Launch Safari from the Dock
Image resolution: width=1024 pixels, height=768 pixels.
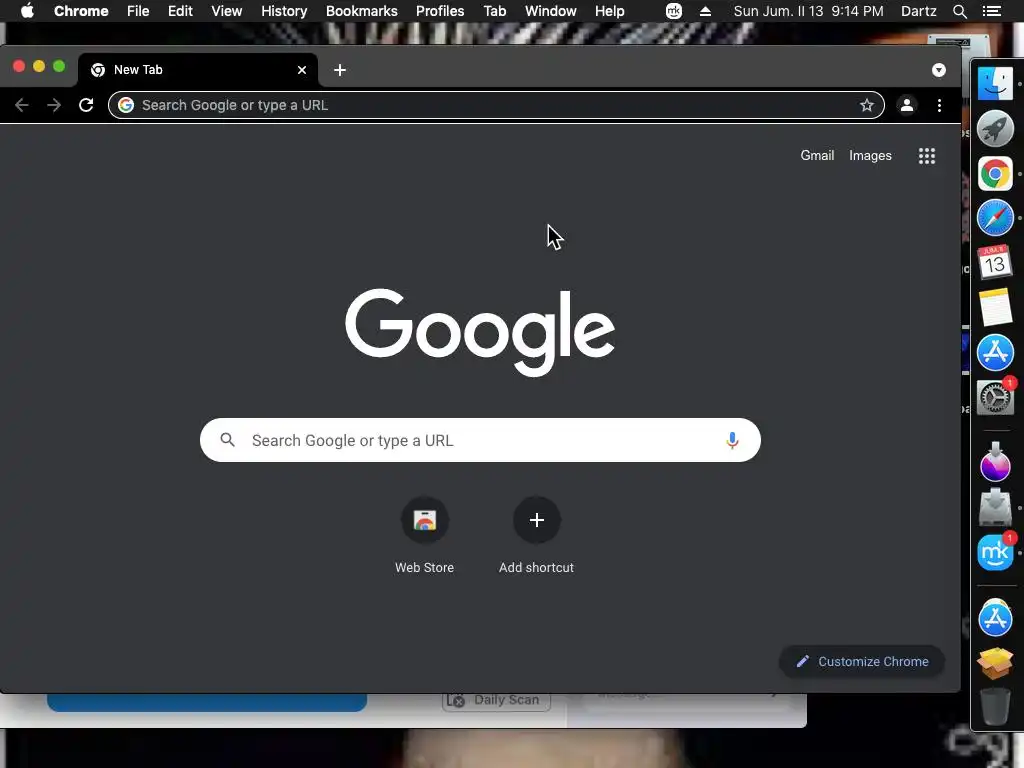click(x=995, y=217)
